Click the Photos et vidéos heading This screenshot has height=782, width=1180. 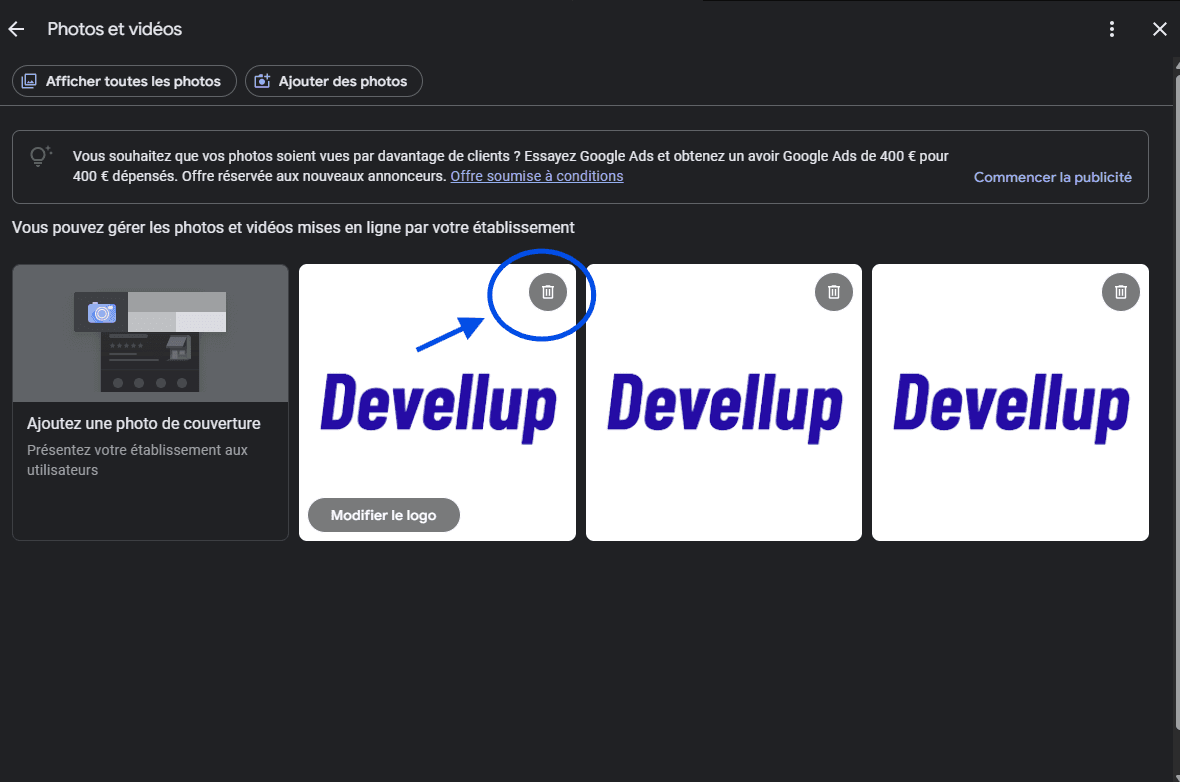[114, 29]
